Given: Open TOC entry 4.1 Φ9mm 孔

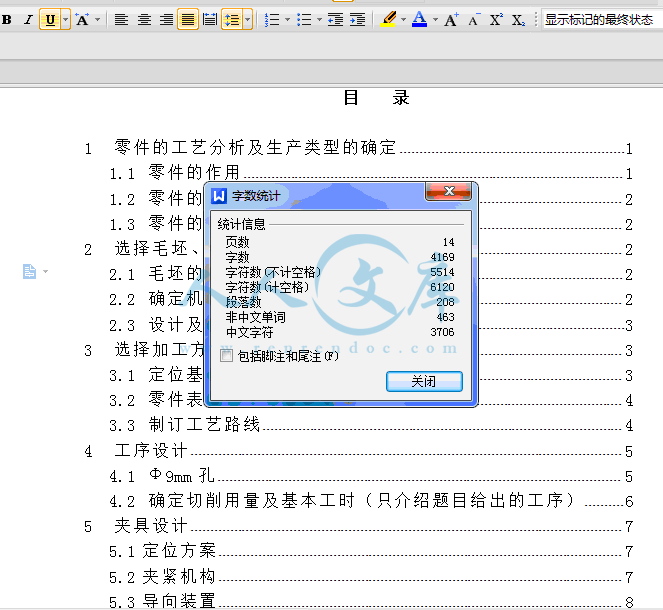Looking at the screenshot, I should (371, 476).
